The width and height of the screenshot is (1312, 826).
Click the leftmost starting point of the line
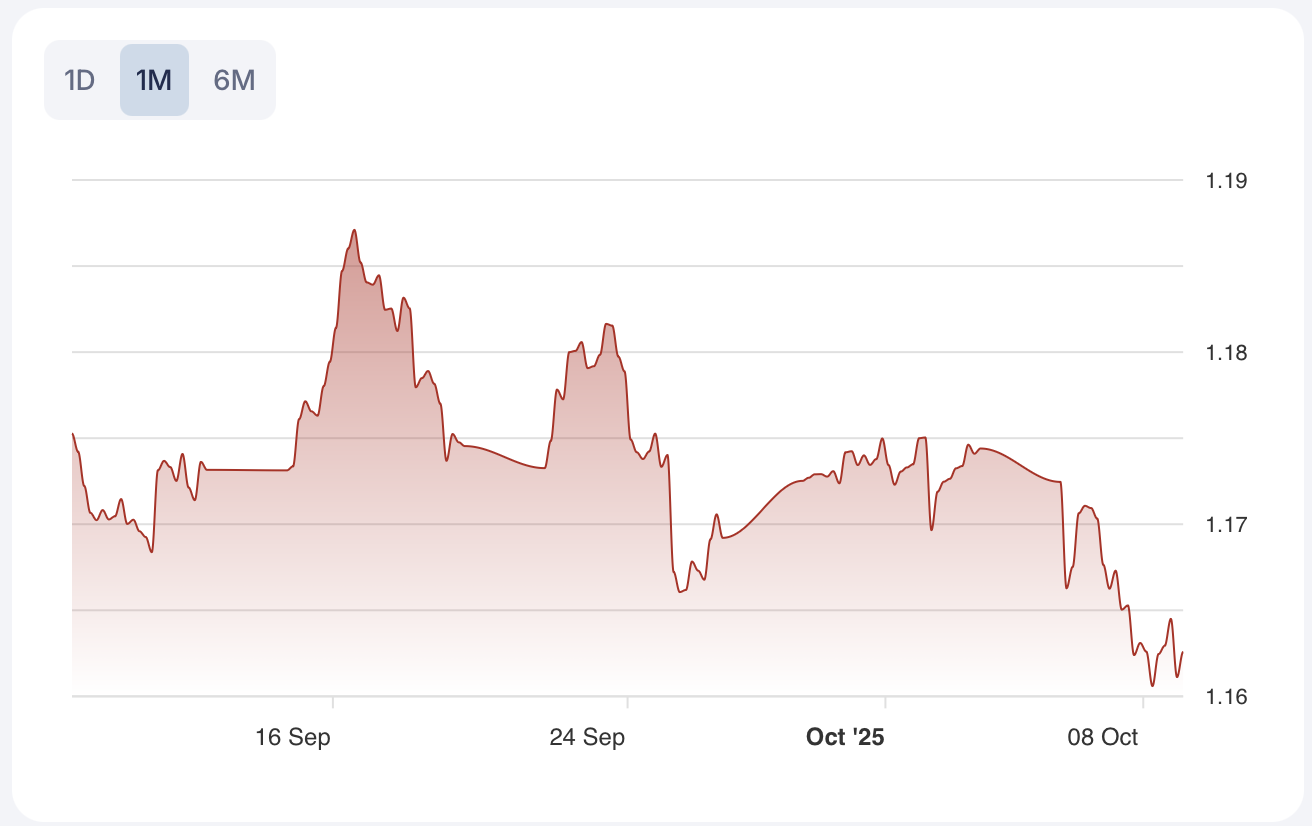73,434
